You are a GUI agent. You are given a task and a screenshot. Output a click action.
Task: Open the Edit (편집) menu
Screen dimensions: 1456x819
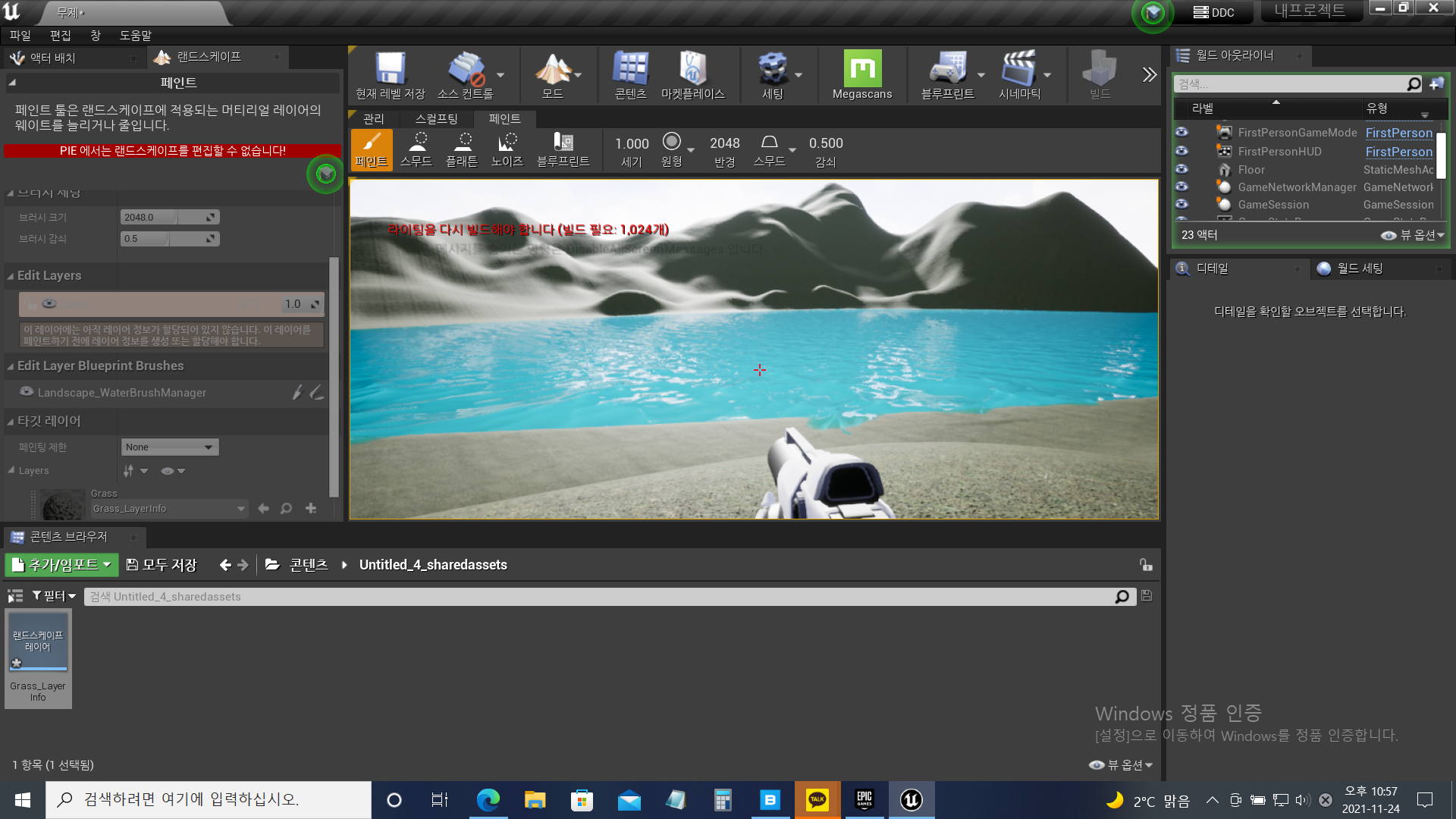tap(60, 36)
